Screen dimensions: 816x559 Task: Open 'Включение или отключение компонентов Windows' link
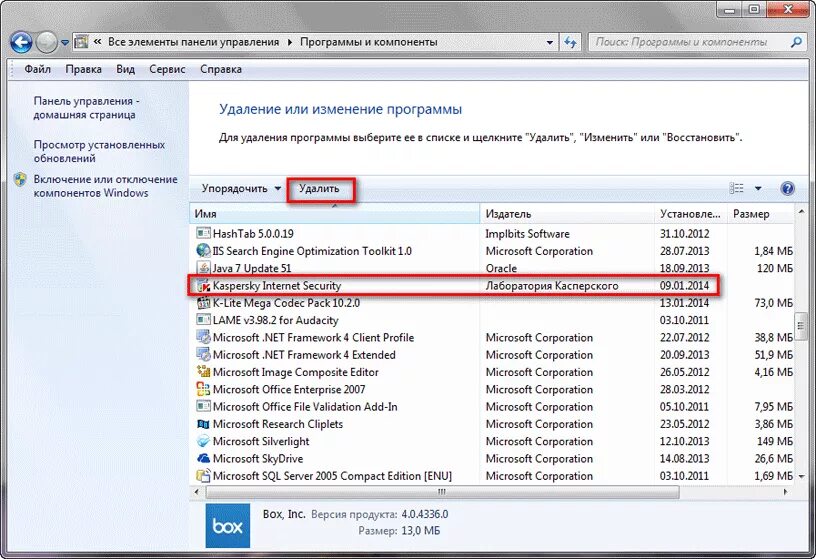click(x=106, y=186)
